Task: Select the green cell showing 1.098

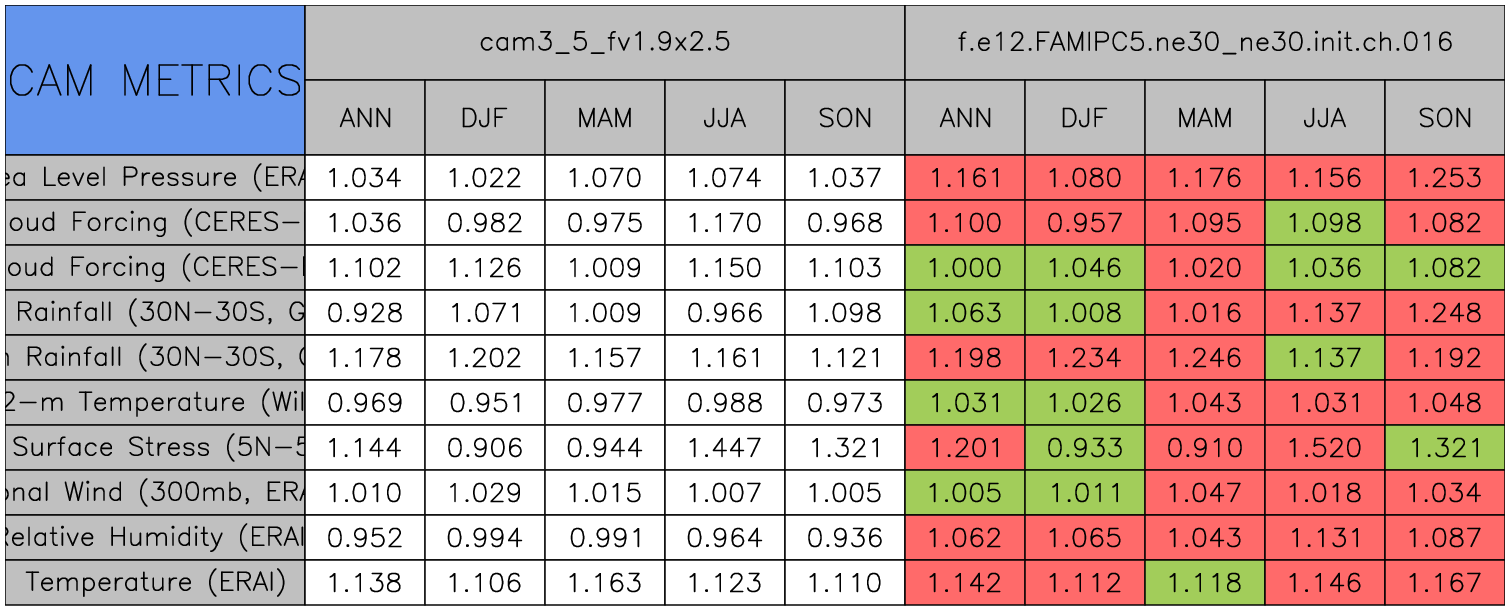Action: (1325, 223)
